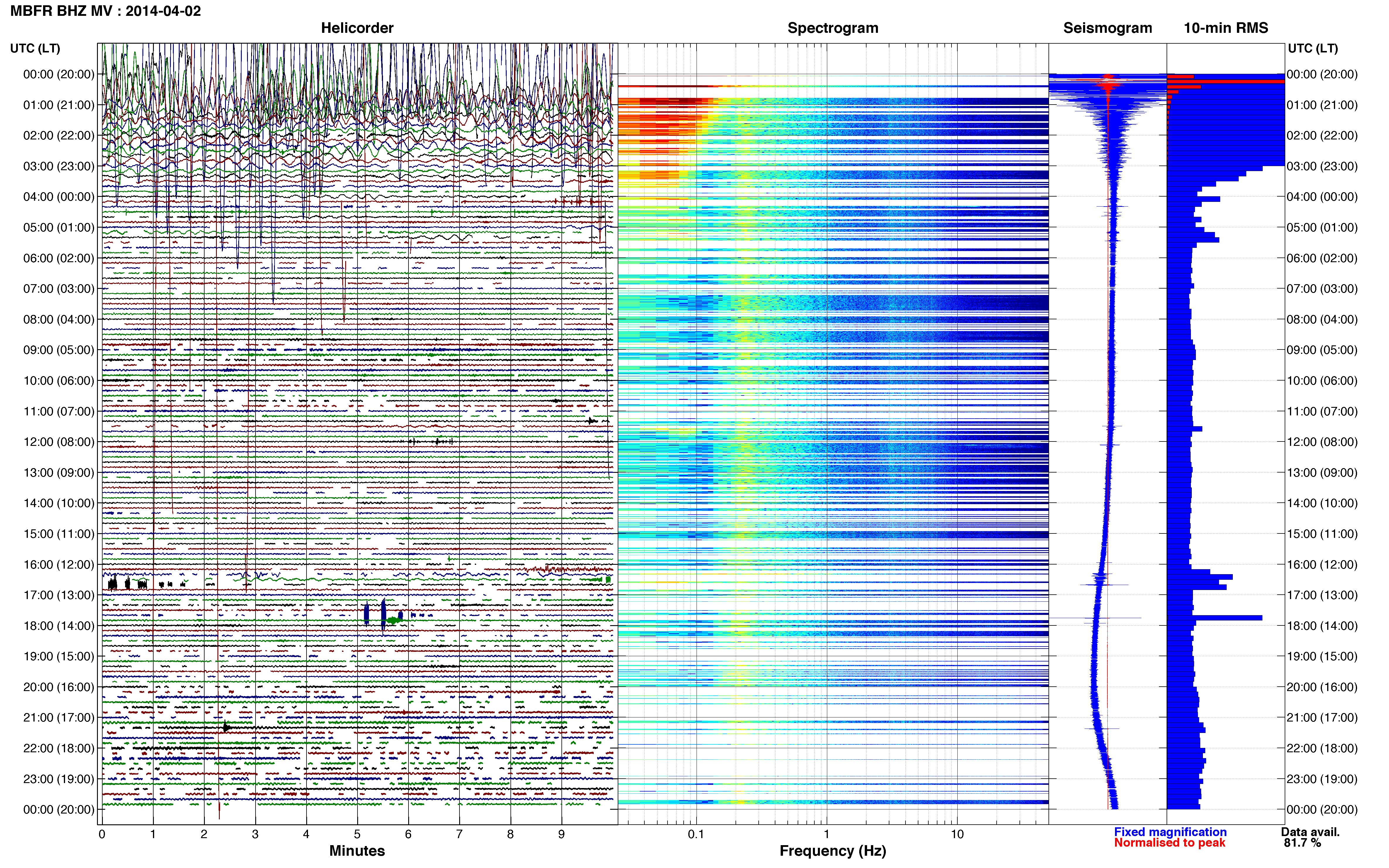Click the left '08:00 (04:00)' time label

[59, 319]
